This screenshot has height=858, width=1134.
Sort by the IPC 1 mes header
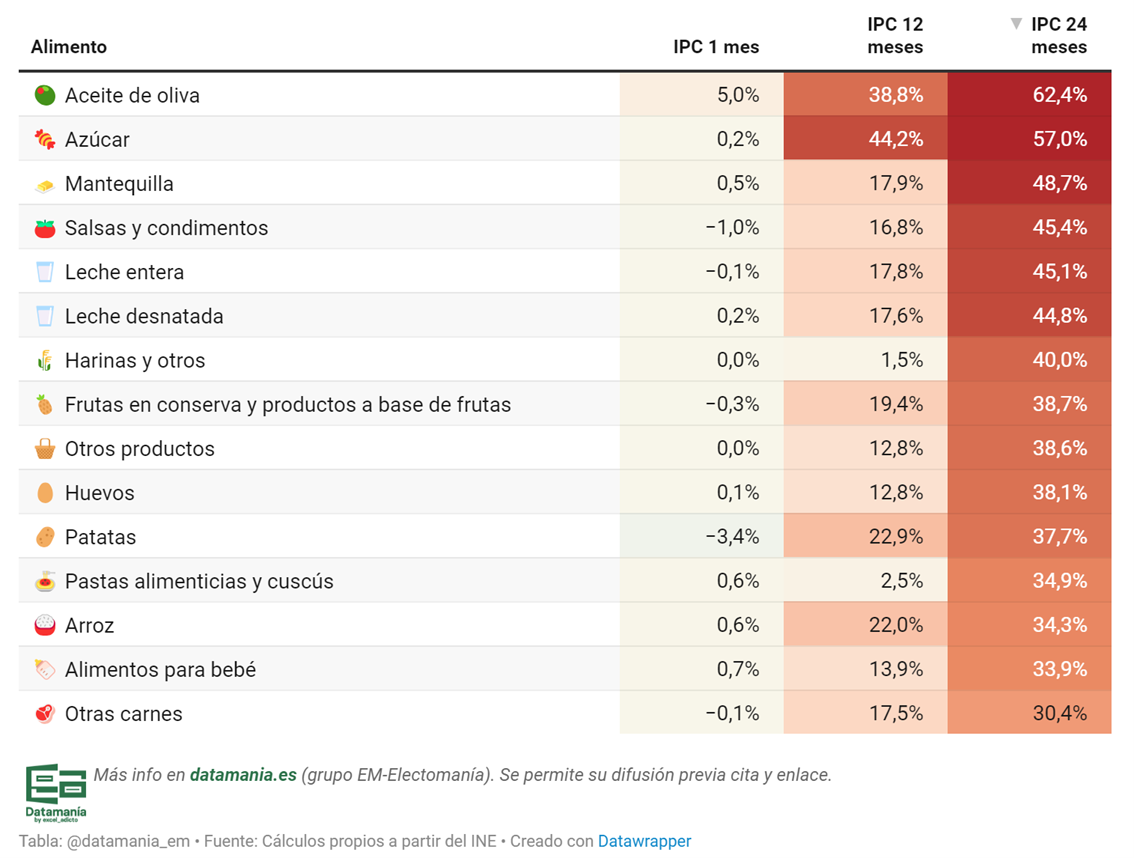point(716,47)
